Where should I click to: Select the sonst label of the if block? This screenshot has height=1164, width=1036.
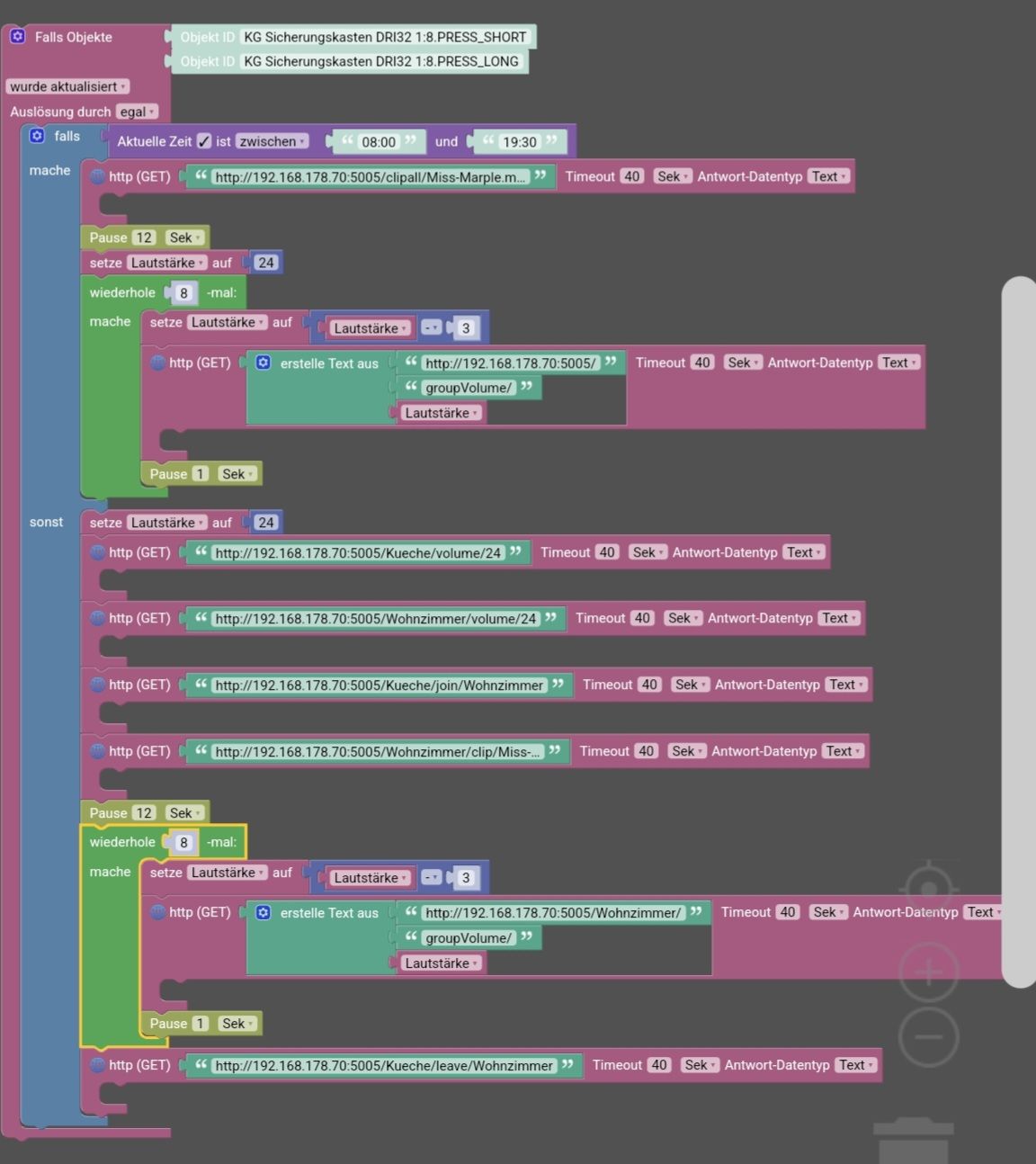click(x=47, y=522)
